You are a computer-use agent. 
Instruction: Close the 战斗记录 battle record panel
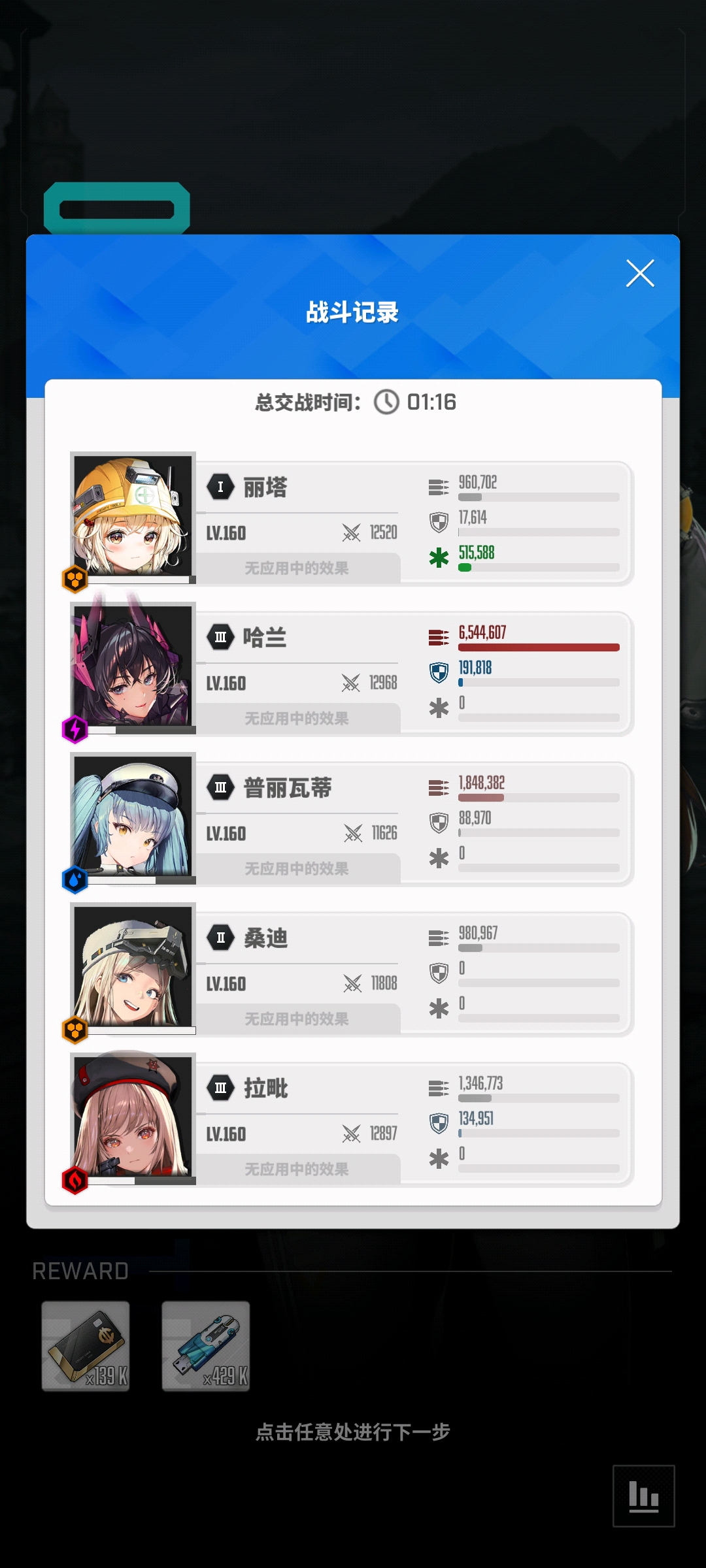click(640, 273)
